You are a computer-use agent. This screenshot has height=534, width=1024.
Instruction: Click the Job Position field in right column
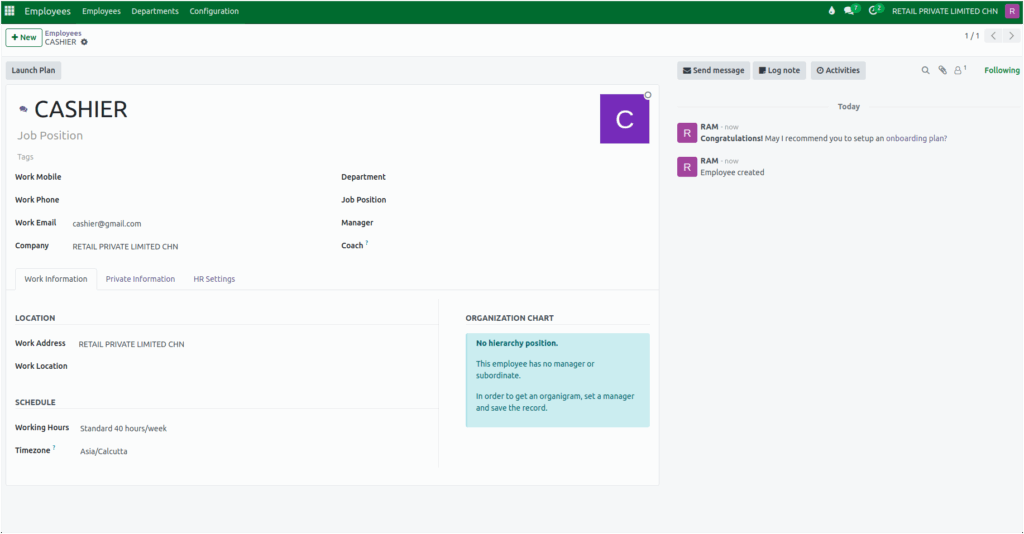[522, 200]
